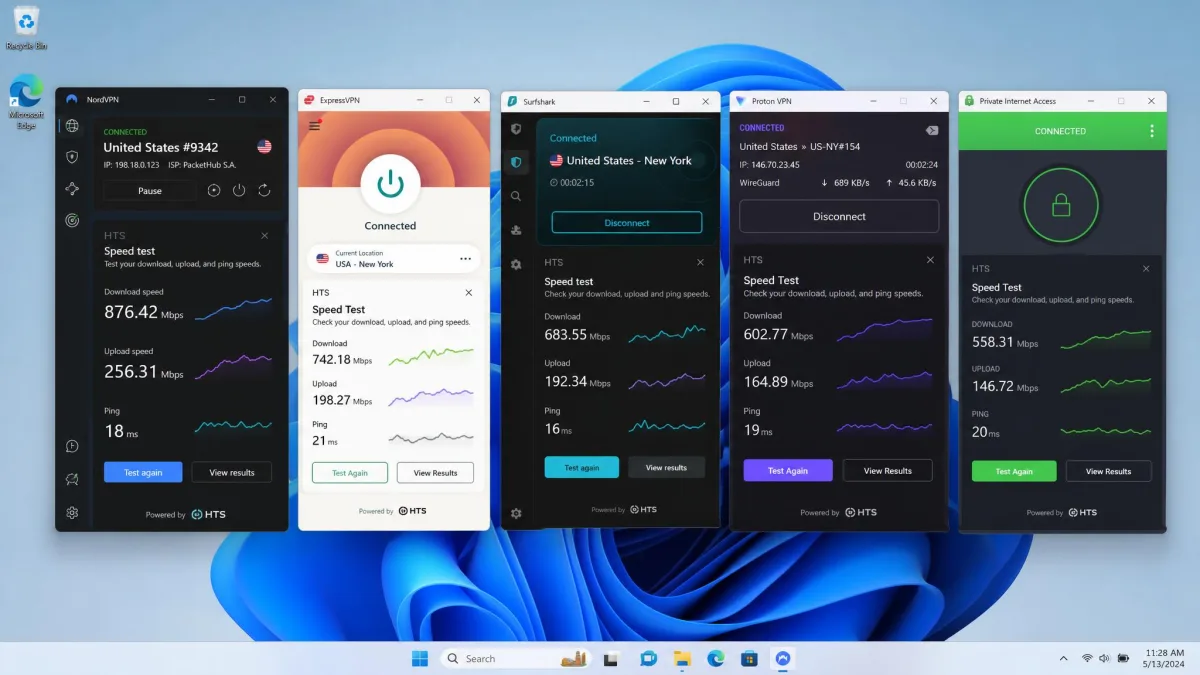
Task: Click ExpressVPN View Results button
Action: [435, 473]
